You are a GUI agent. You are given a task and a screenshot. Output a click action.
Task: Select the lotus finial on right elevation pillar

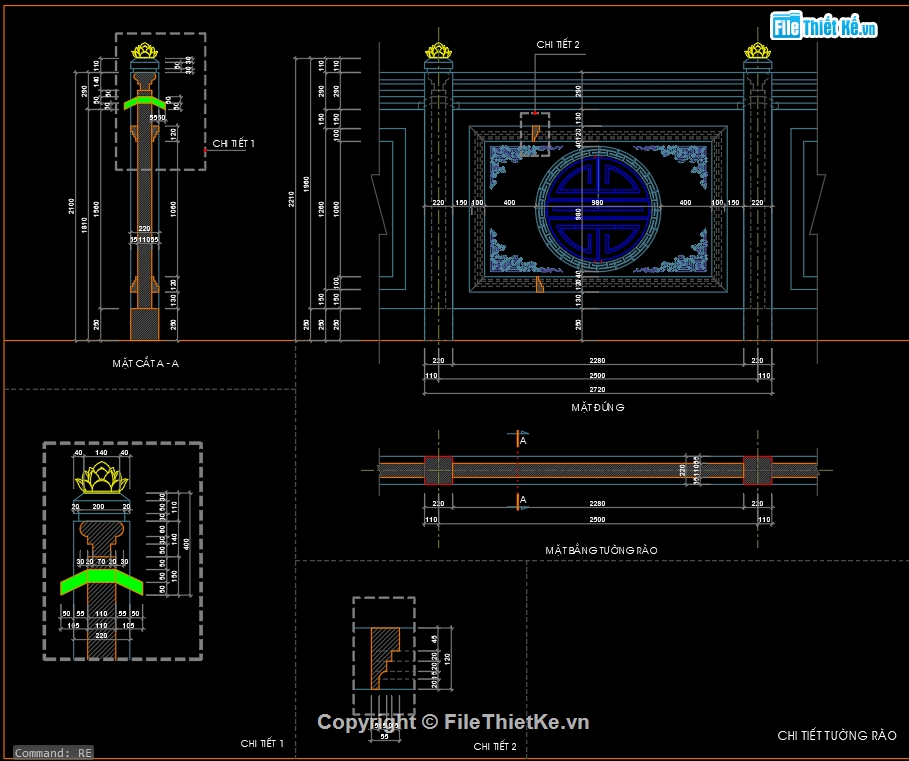point(758,51)
